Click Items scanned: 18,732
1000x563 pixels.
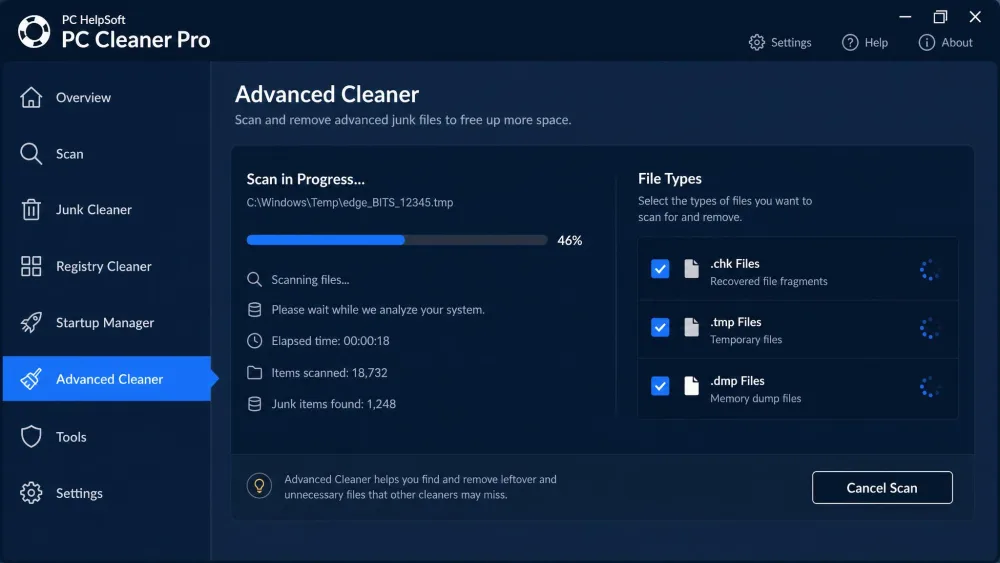click(329, 372)
